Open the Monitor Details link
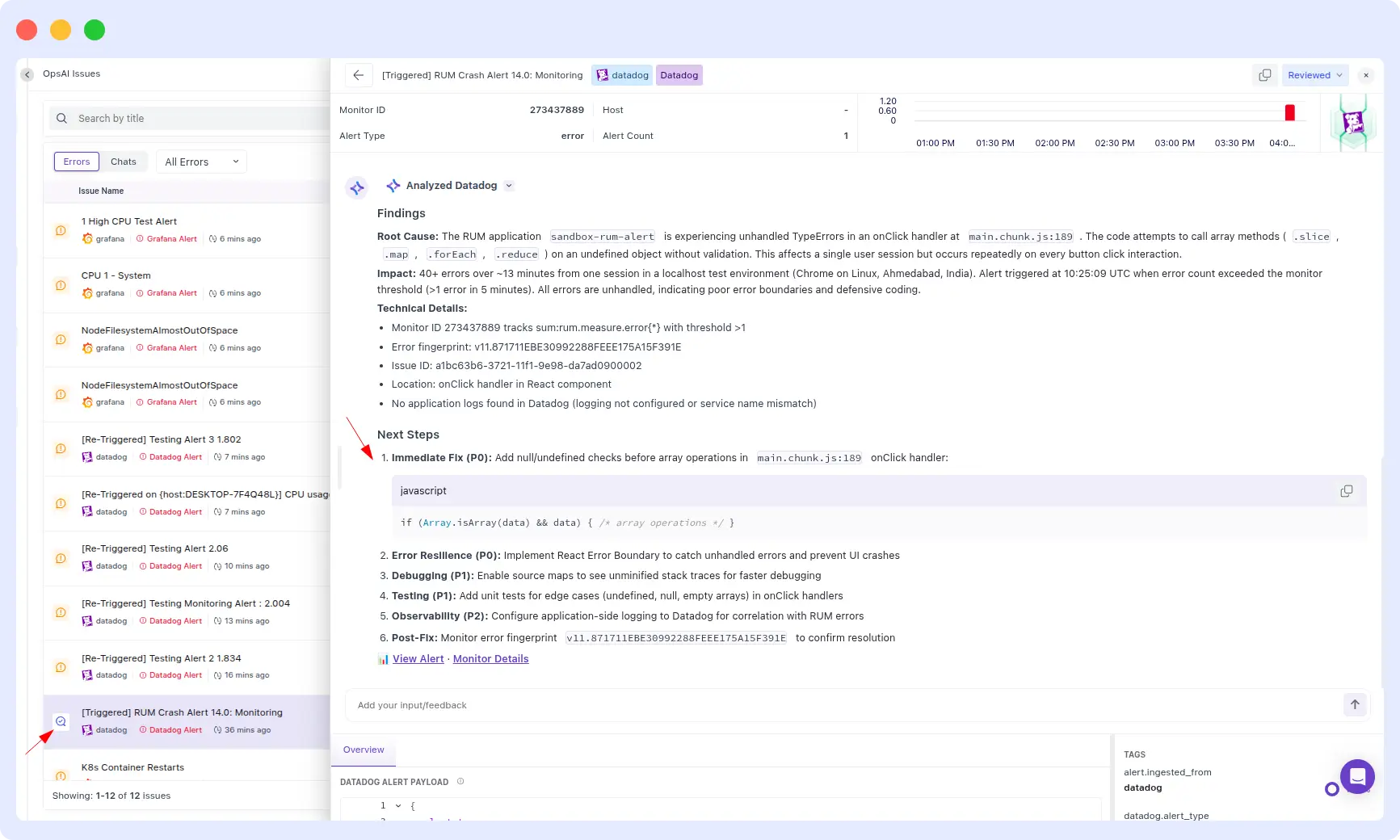Viewport: 1400px width, 840px height. pyautogui.click(x=490, y=658)
